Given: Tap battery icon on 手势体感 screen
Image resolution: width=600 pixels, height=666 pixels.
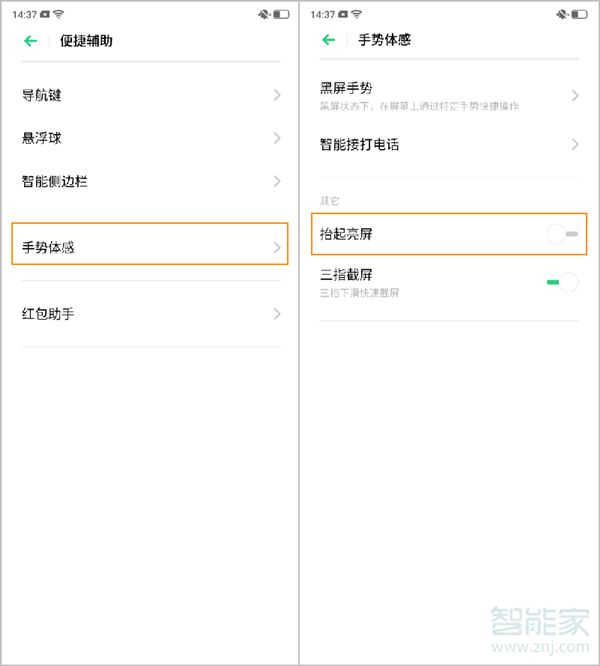Looking at the screenshot, I should tap(579, 15).
